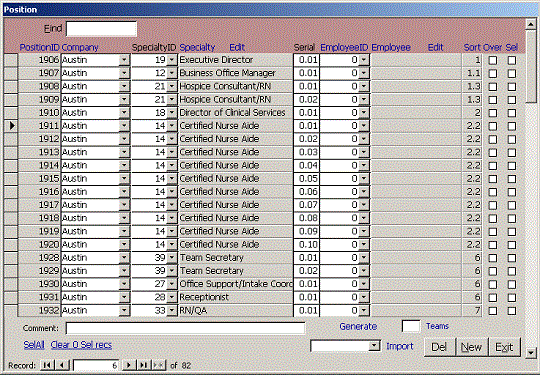Click the SelAll link
Image resolution: width=540 pixels, height=375 pixels.
point(34,345)
